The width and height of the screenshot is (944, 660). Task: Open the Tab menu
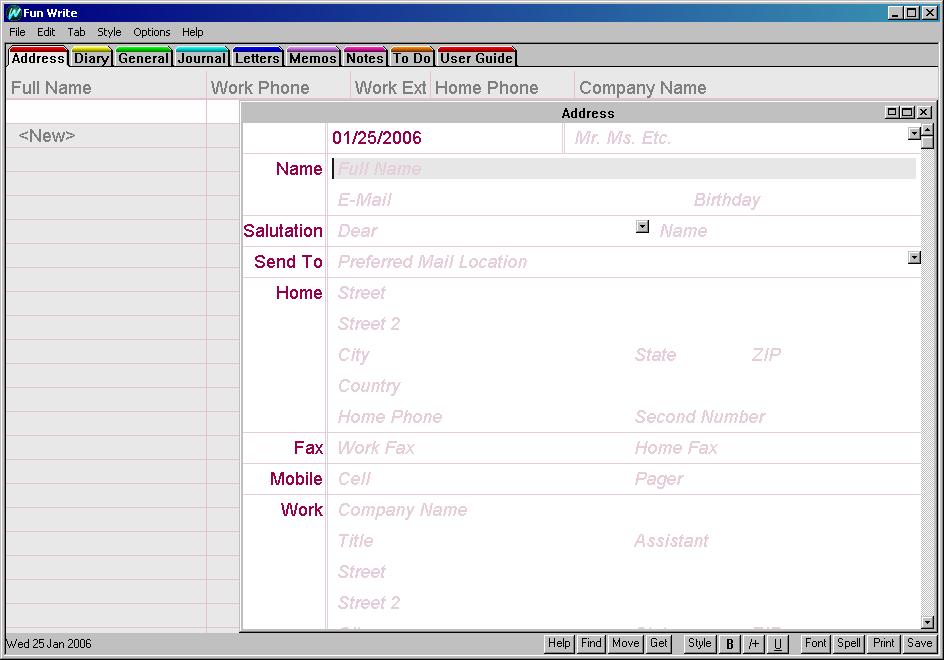pos(76,32)
